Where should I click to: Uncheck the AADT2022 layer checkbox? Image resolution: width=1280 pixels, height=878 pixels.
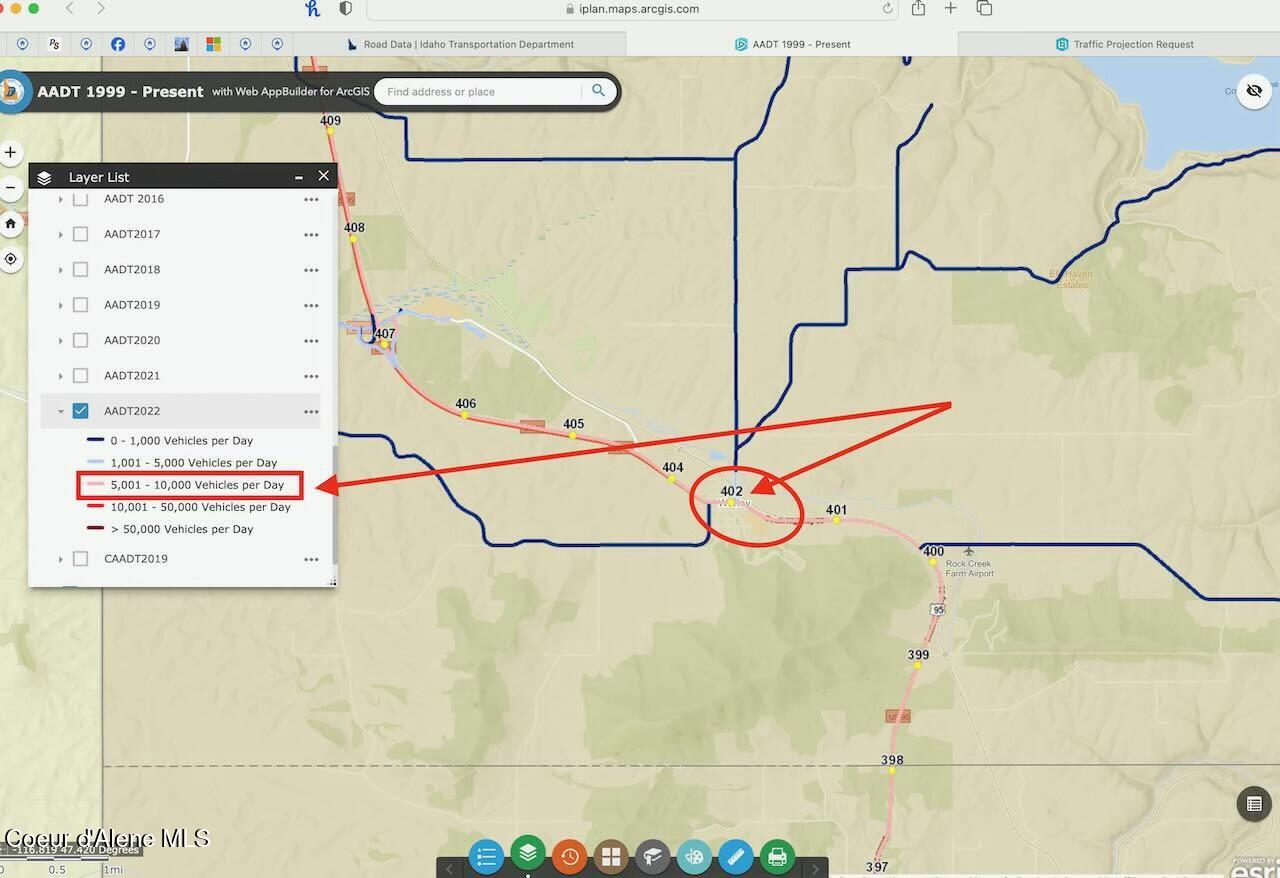click(81, 411)
